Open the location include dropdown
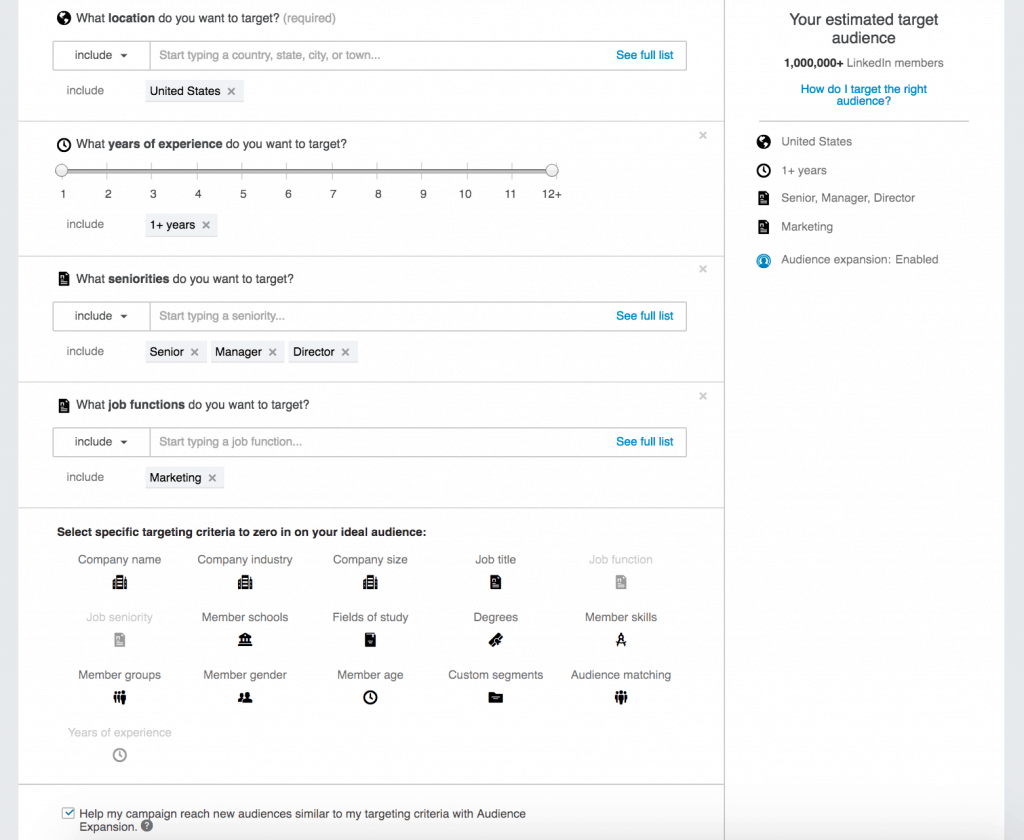 point(99,55)
